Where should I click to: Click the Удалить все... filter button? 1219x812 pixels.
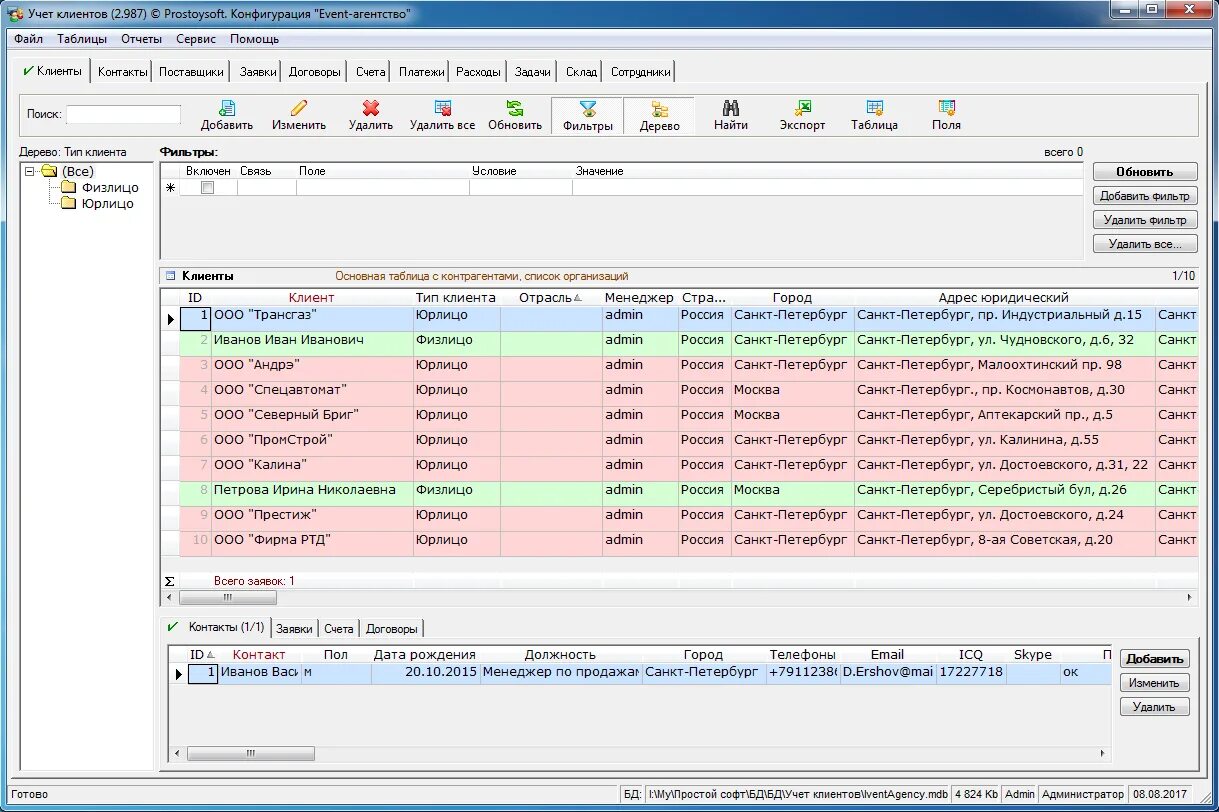[x=1145, y=244]
